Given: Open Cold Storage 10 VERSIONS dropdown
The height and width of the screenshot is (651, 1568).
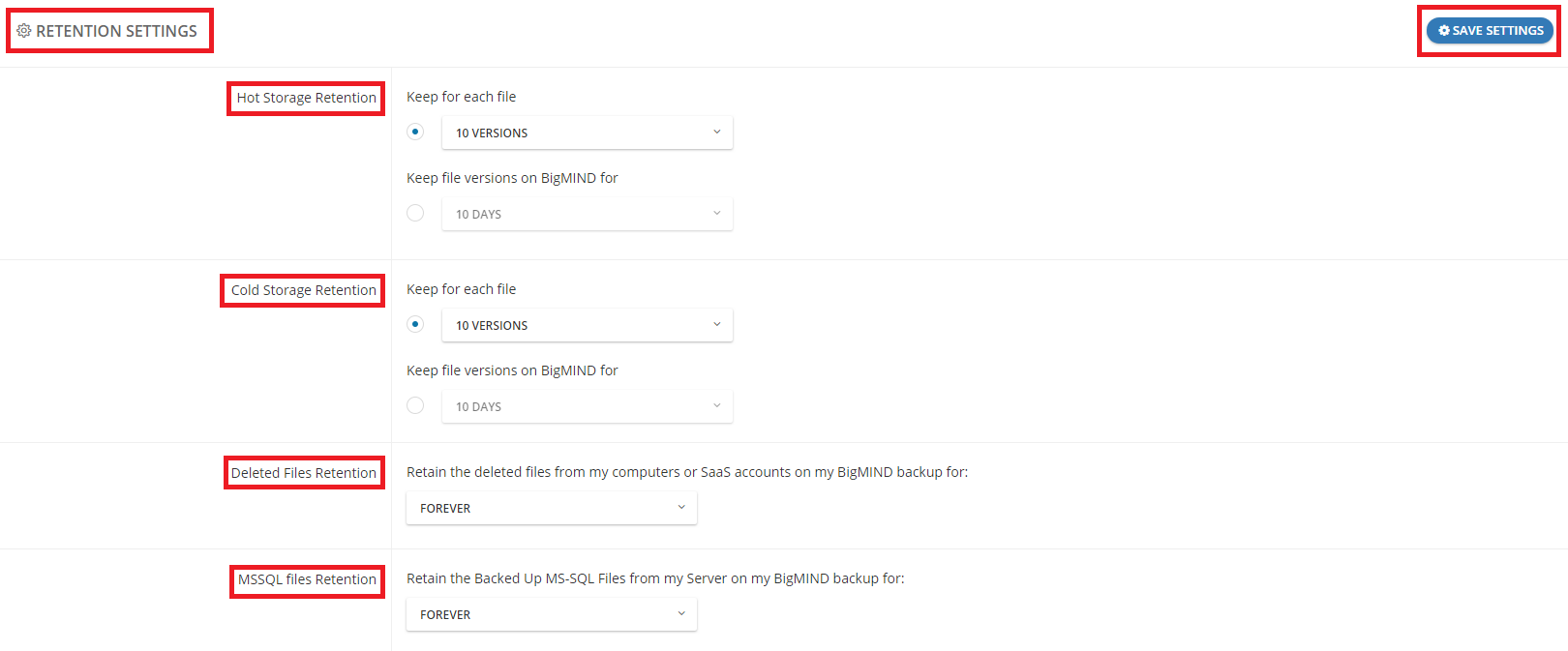Looking at the screenshot, I should coord(587,325).
